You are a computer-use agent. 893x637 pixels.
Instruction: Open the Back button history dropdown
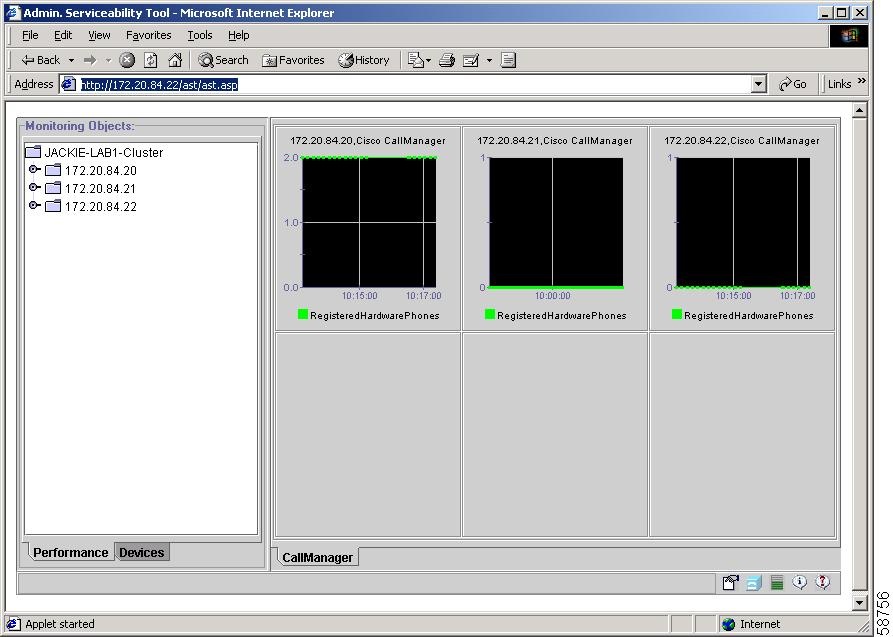71,60
